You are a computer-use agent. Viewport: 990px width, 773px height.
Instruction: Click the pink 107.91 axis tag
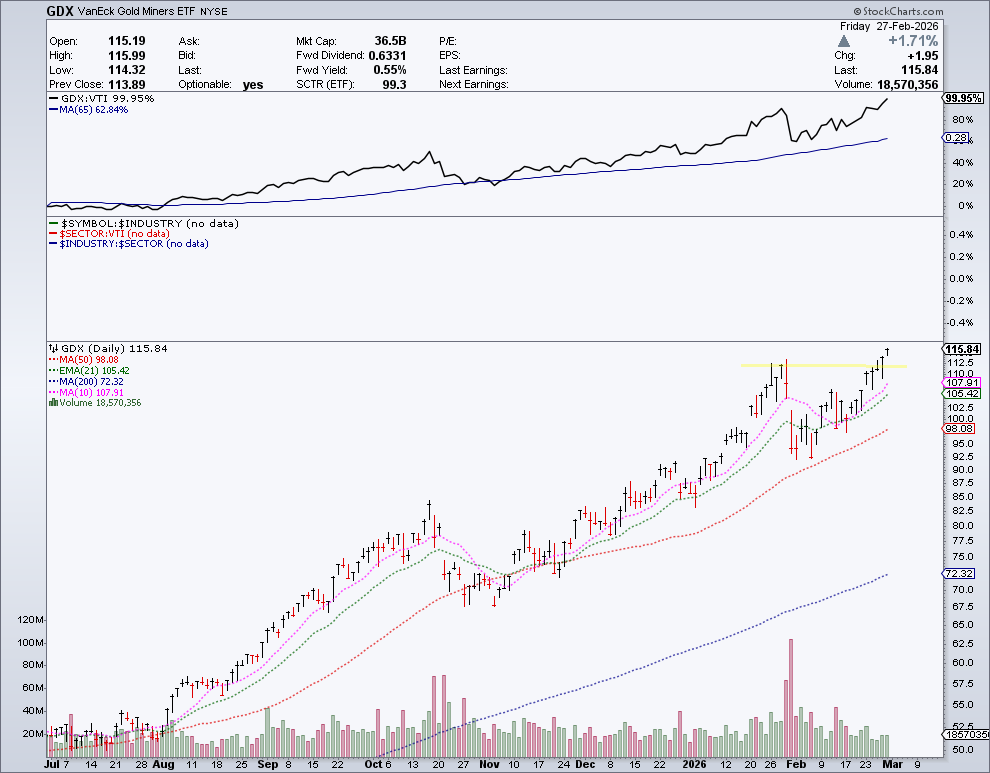pyautogui.click(x=963, y=383)
